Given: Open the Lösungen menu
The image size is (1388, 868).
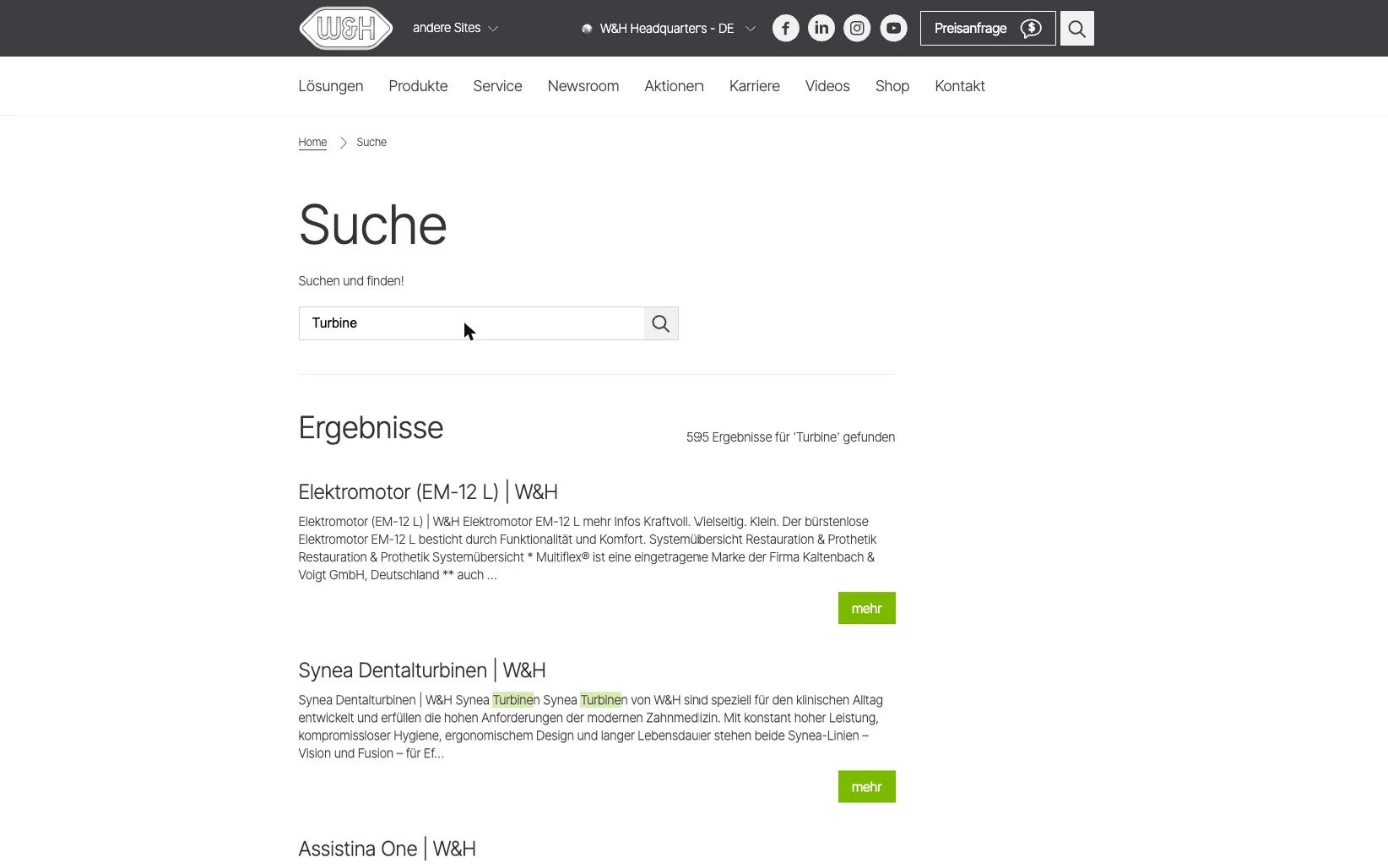Looking at the screenshot, I should [331, 86].
